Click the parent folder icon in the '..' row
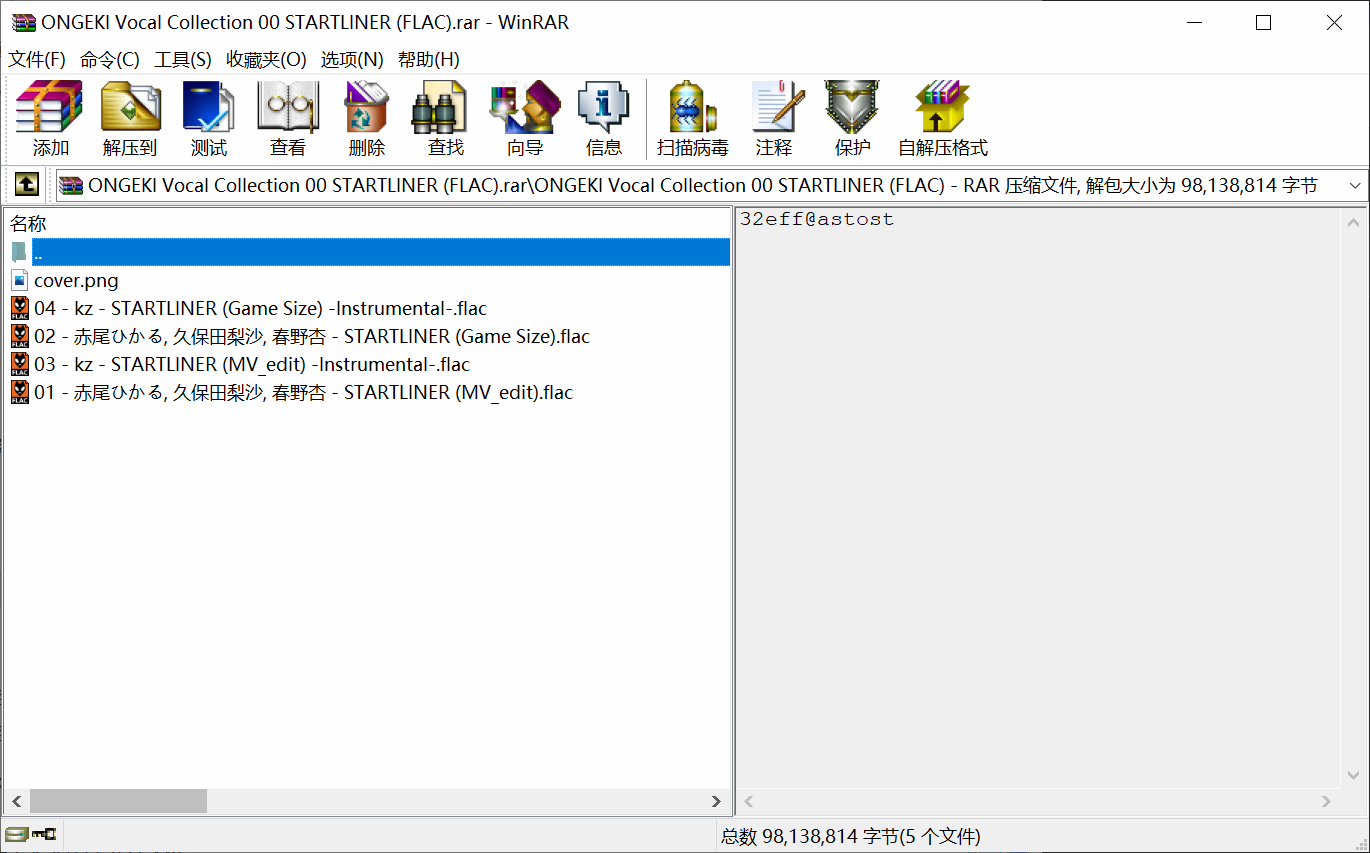 coord(20,252)
